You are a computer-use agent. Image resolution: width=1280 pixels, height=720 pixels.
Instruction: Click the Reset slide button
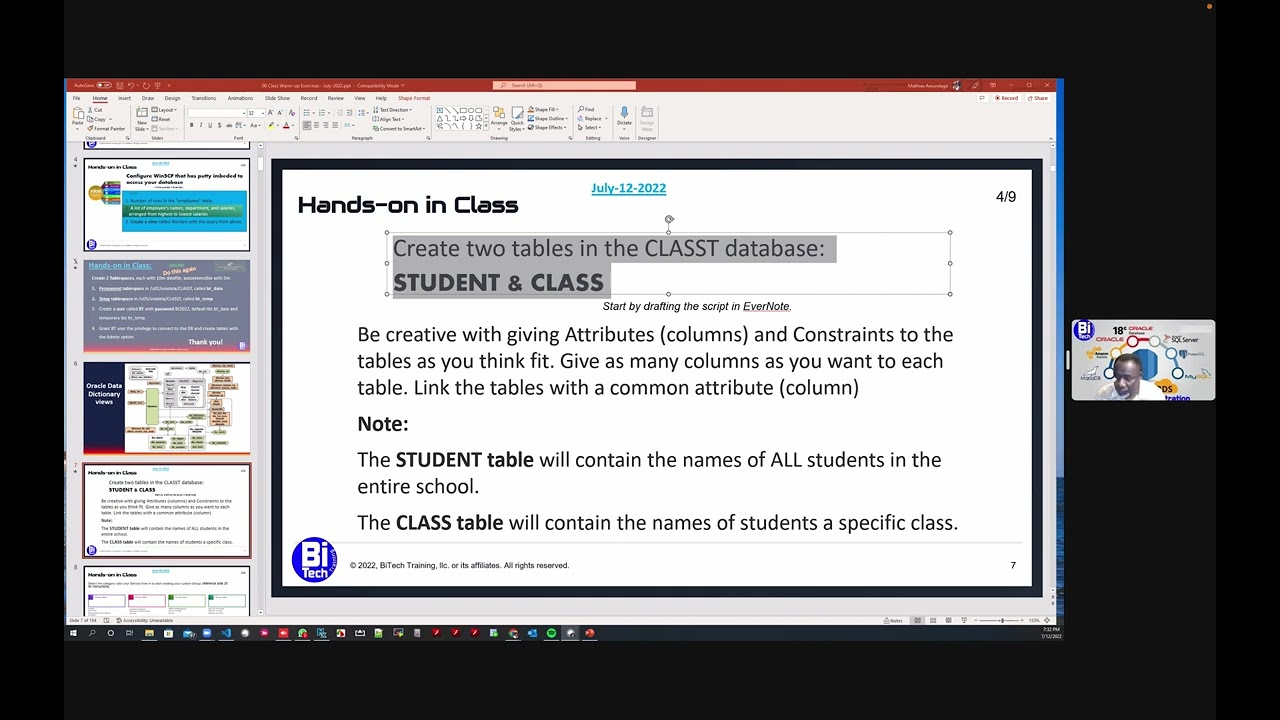pos(160,119)
